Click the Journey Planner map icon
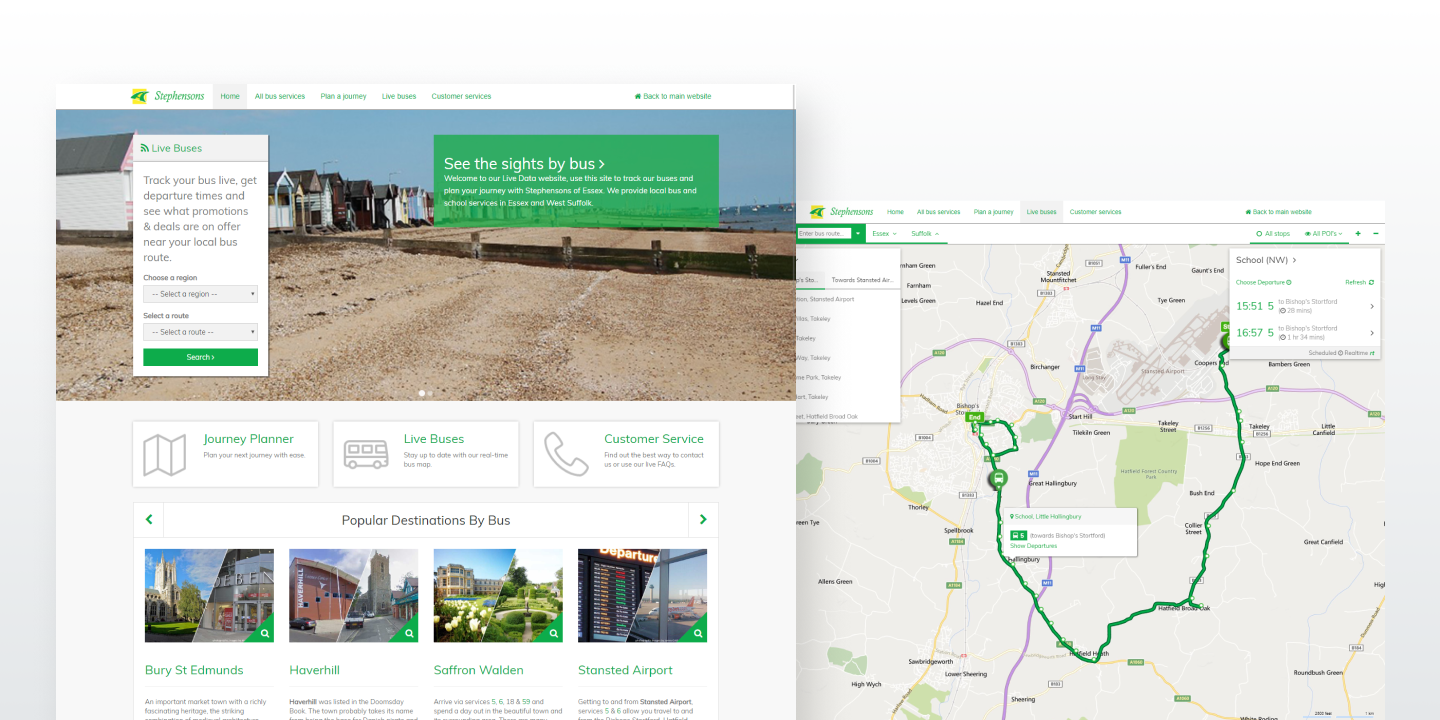Viewport: 1440px width, 720px height. pos(165,454)
